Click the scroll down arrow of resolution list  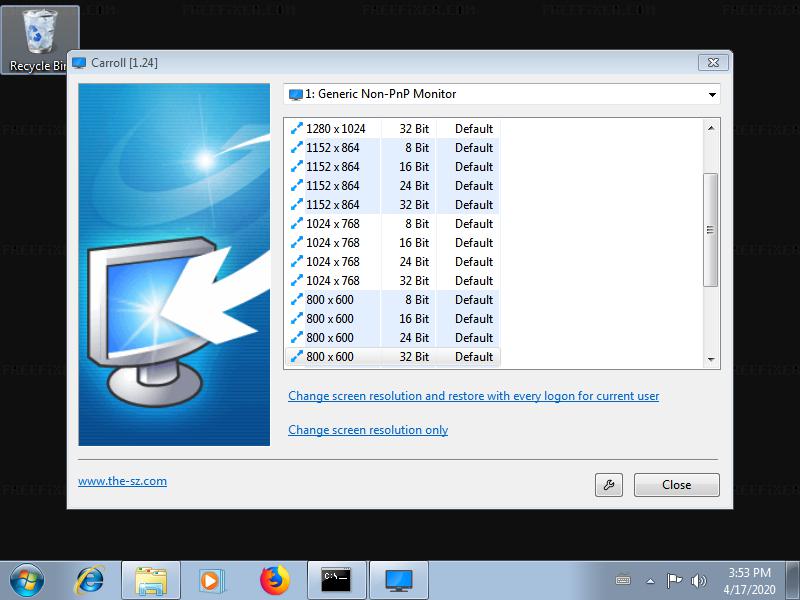(711, 360)
